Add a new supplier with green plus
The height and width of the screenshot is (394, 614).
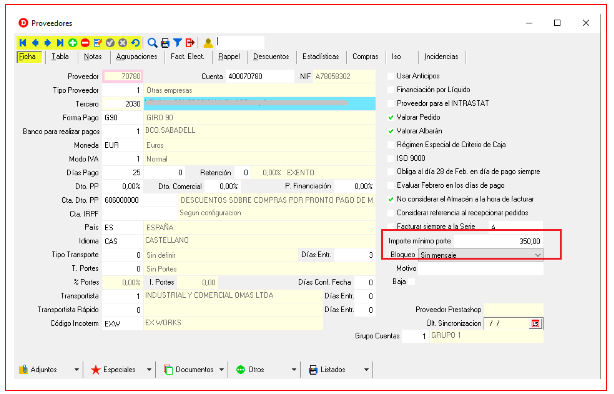72,43
